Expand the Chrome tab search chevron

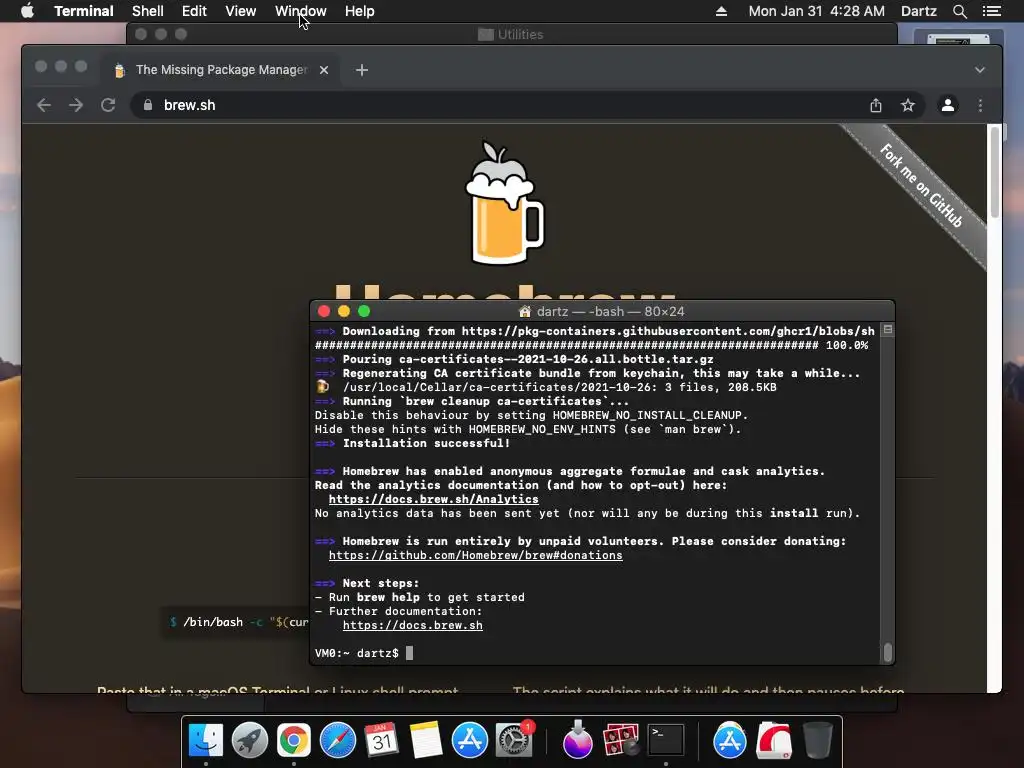coord(980,70)
